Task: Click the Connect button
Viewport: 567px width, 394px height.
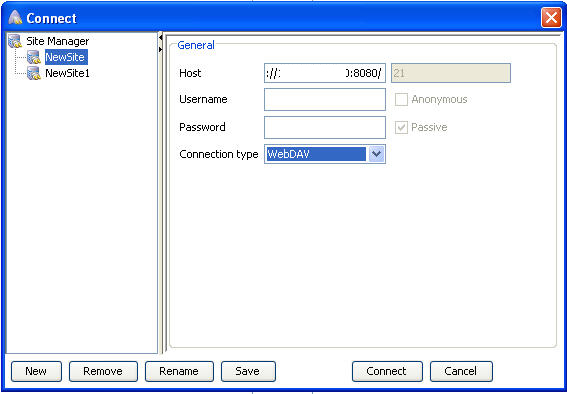Action: click(387, 371)
